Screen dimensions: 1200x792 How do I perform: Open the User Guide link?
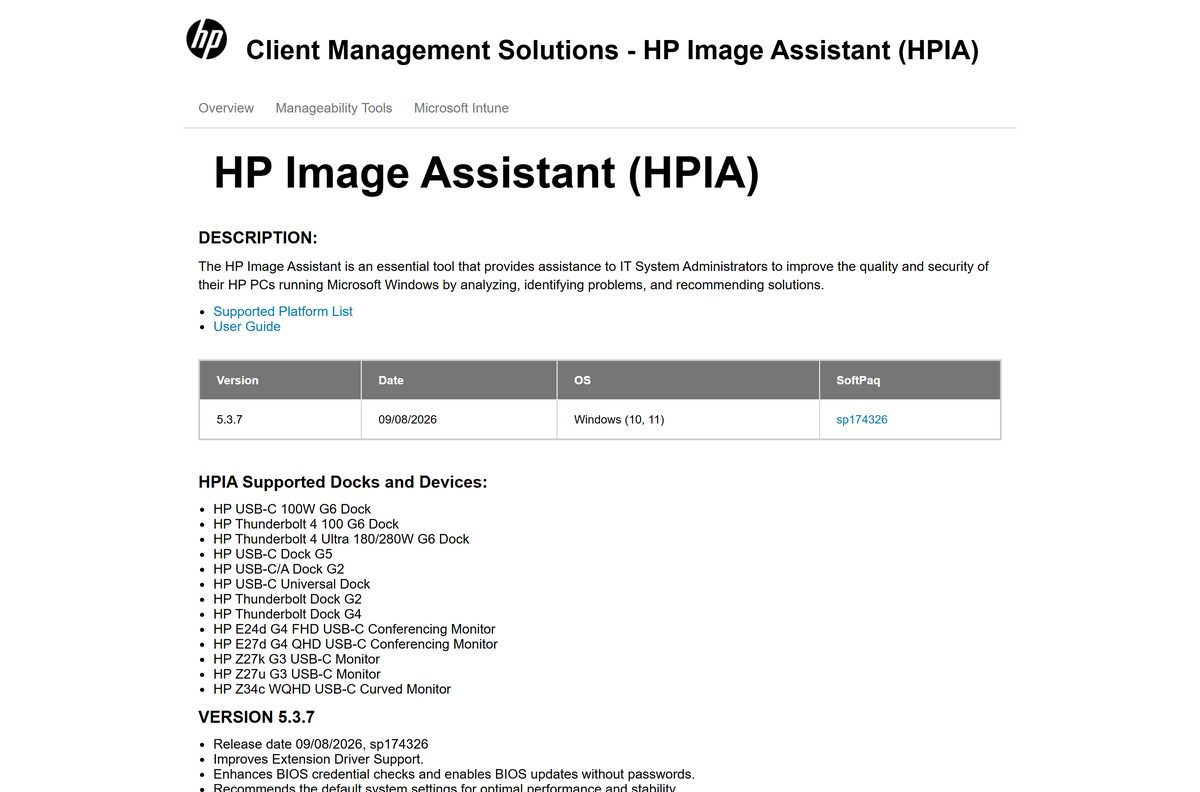[247, 326]
